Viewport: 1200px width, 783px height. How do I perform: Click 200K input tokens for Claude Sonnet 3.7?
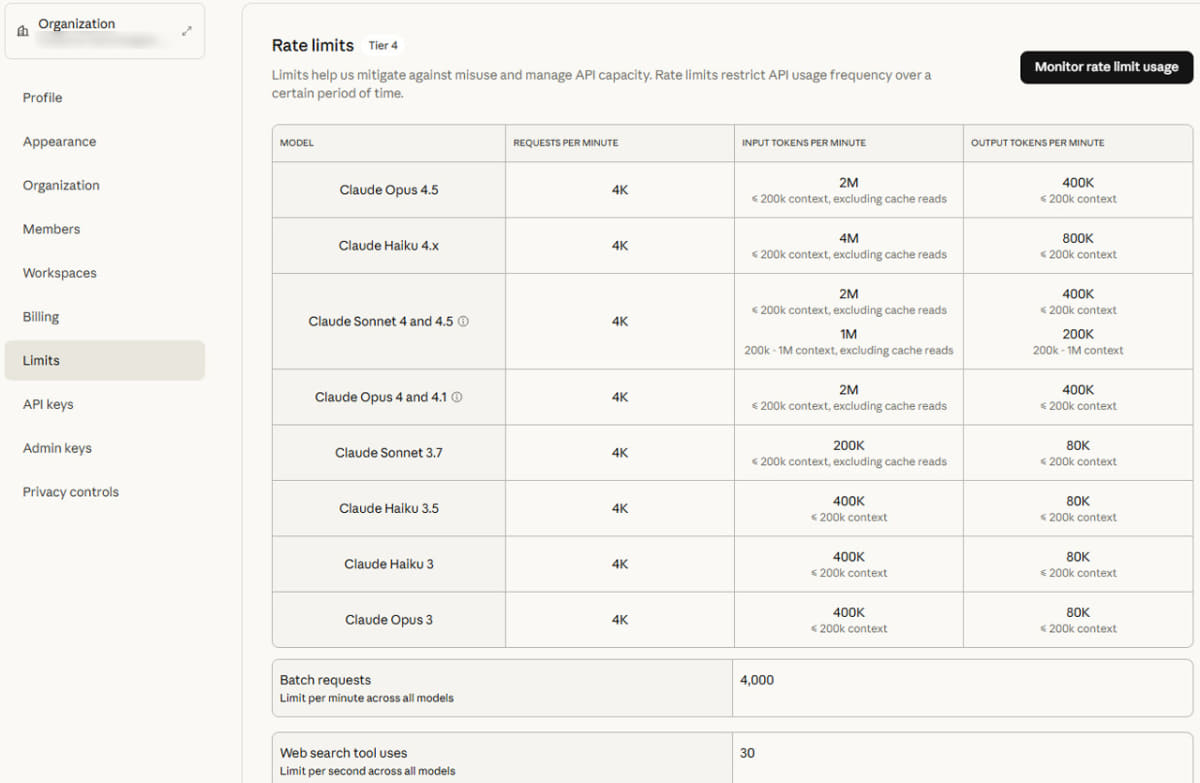pos(849,445)
